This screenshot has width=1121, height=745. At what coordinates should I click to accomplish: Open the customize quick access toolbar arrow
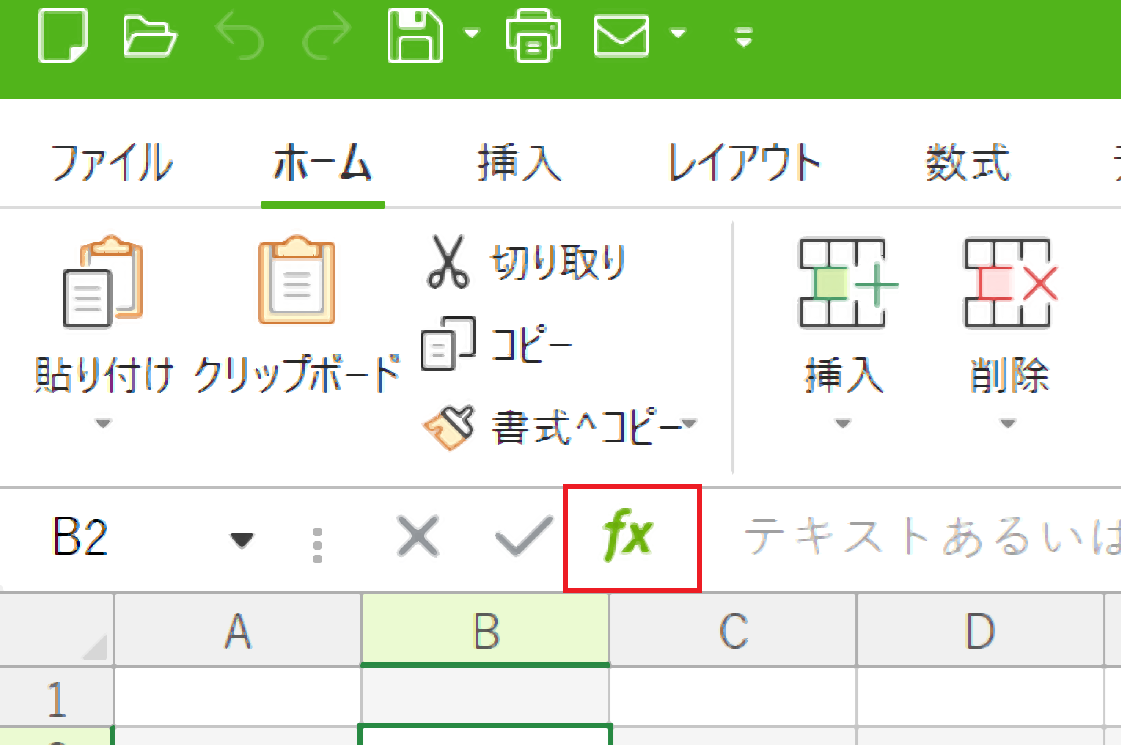tap(743, 38)
